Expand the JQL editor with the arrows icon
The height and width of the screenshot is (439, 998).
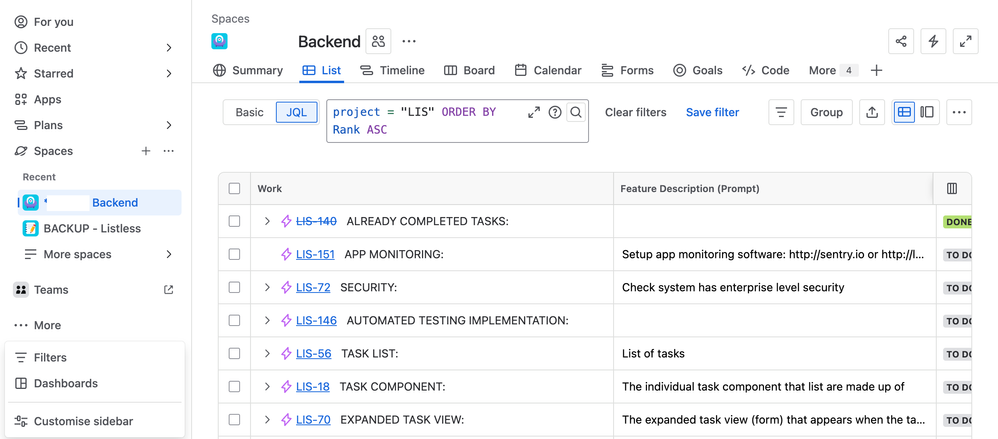(534, 113)
